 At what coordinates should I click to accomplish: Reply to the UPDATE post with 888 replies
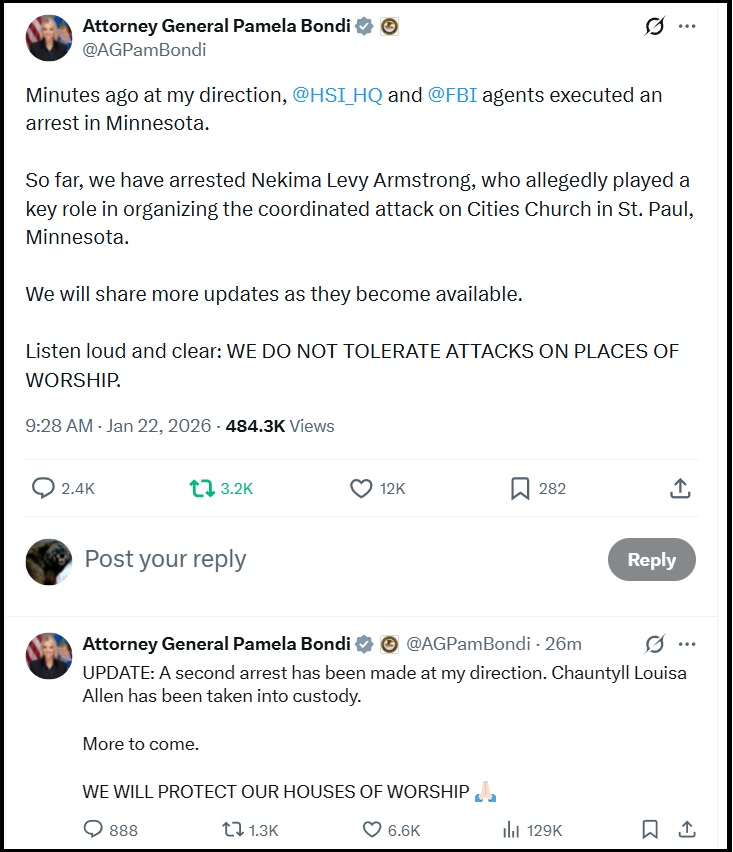pos(93,829)
